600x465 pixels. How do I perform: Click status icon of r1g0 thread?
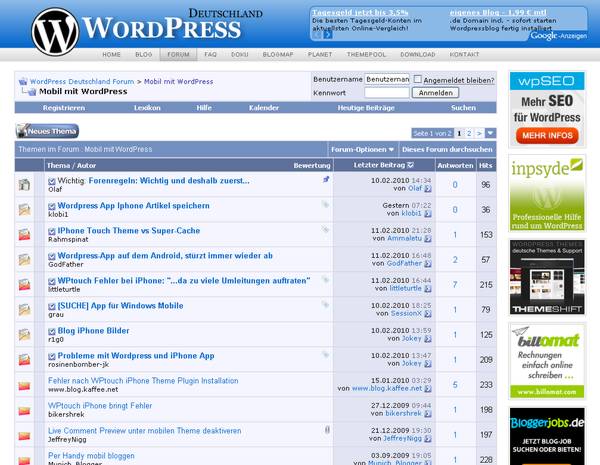click(24, 334)
